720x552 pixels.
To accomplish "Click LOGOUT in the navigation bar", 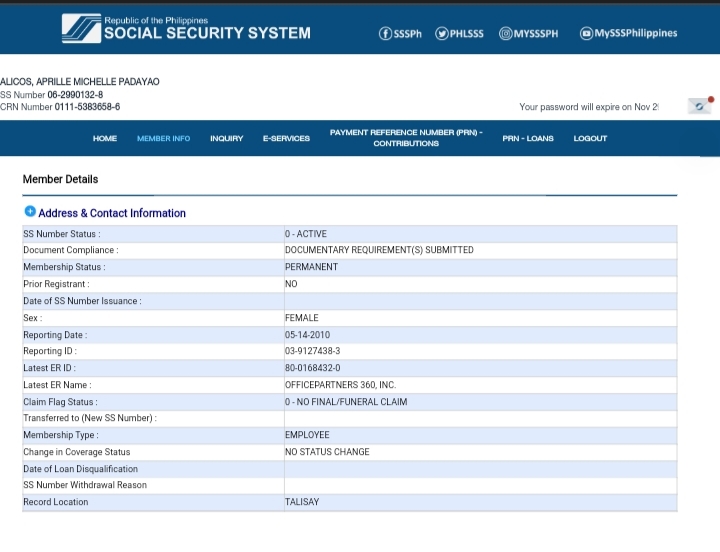I will tap(590, 138).
